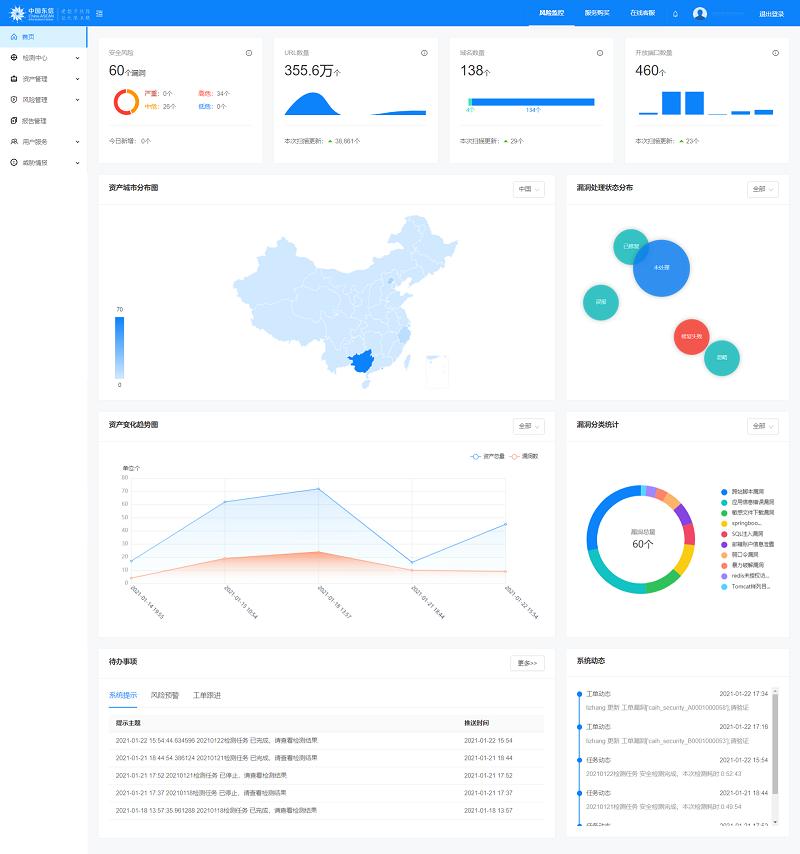800x854 pixels.
Task: Click the user avatar in the header
Action: click(700, 14)
